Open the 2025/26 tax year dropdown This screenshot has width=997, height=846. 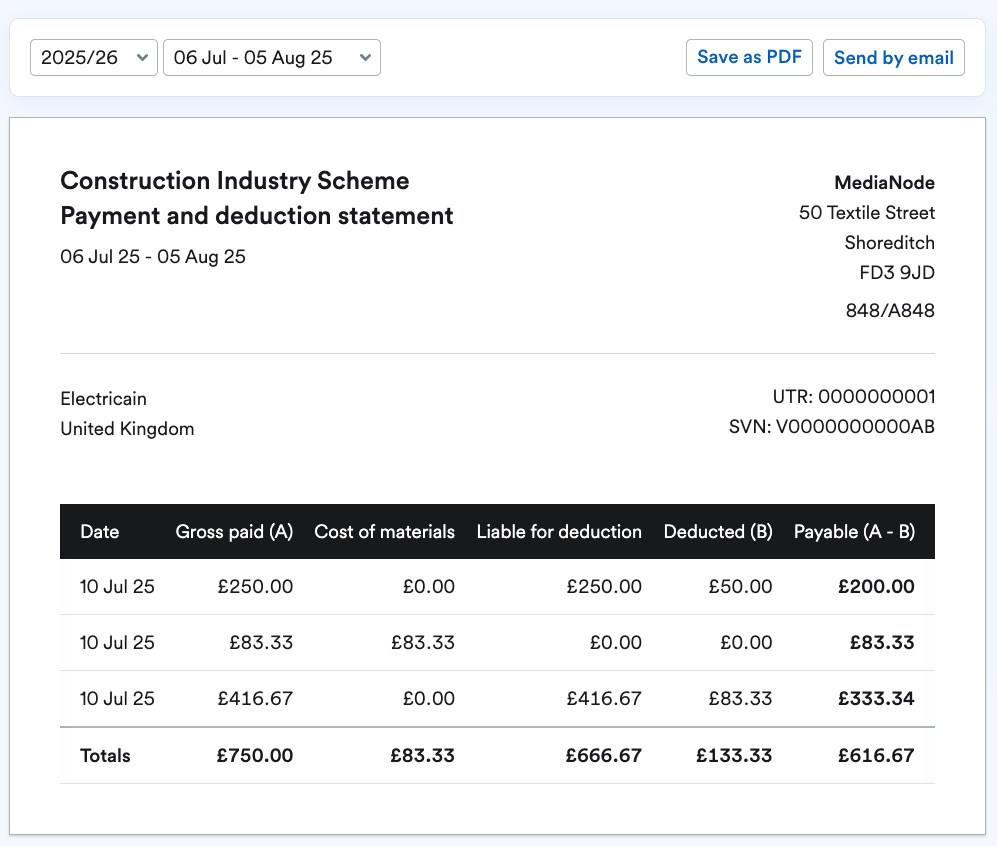pos(94,58)
